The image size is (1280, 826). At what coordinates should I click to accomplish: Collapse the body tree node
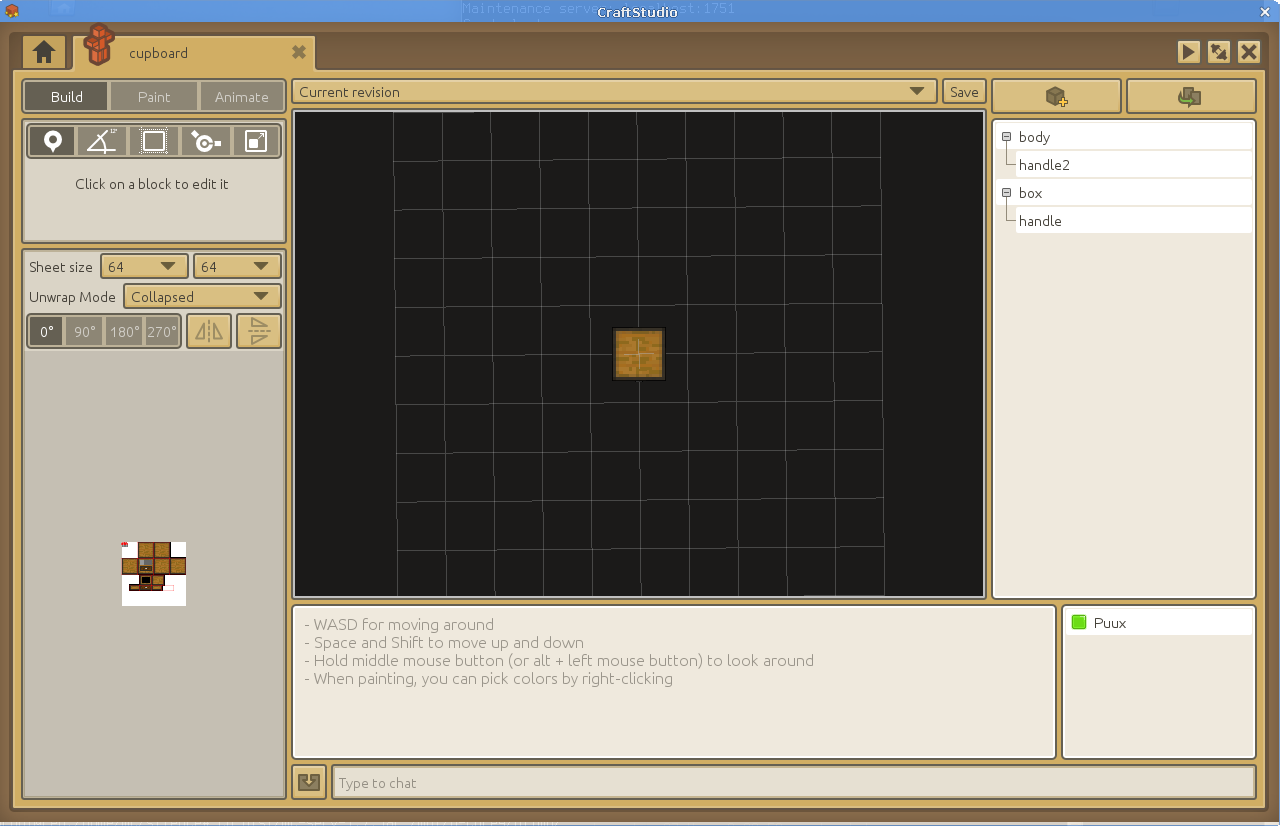(1006, 137)
